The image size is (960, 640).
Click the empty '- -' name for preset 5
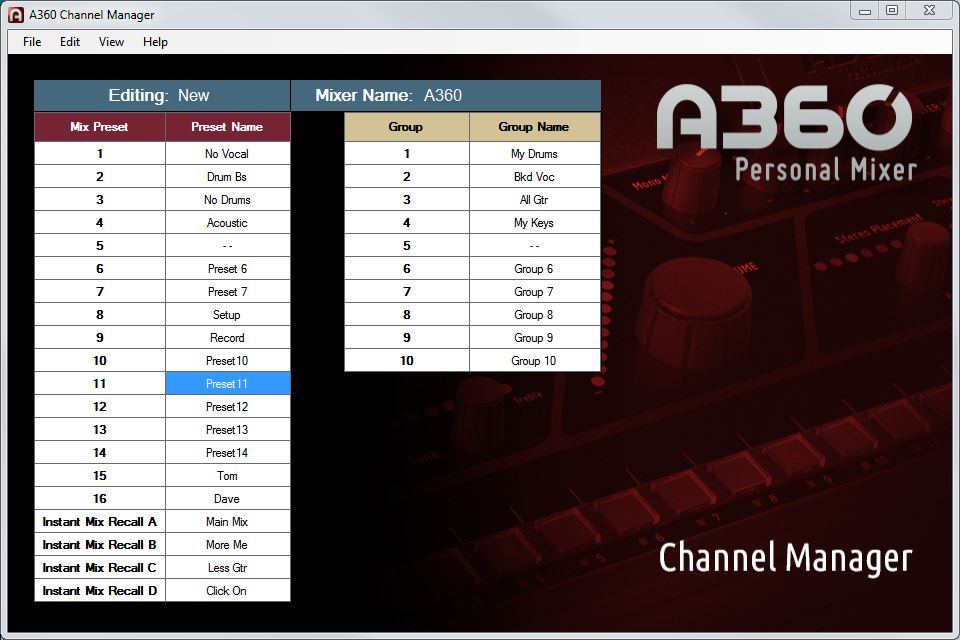(x=228, y=246)
